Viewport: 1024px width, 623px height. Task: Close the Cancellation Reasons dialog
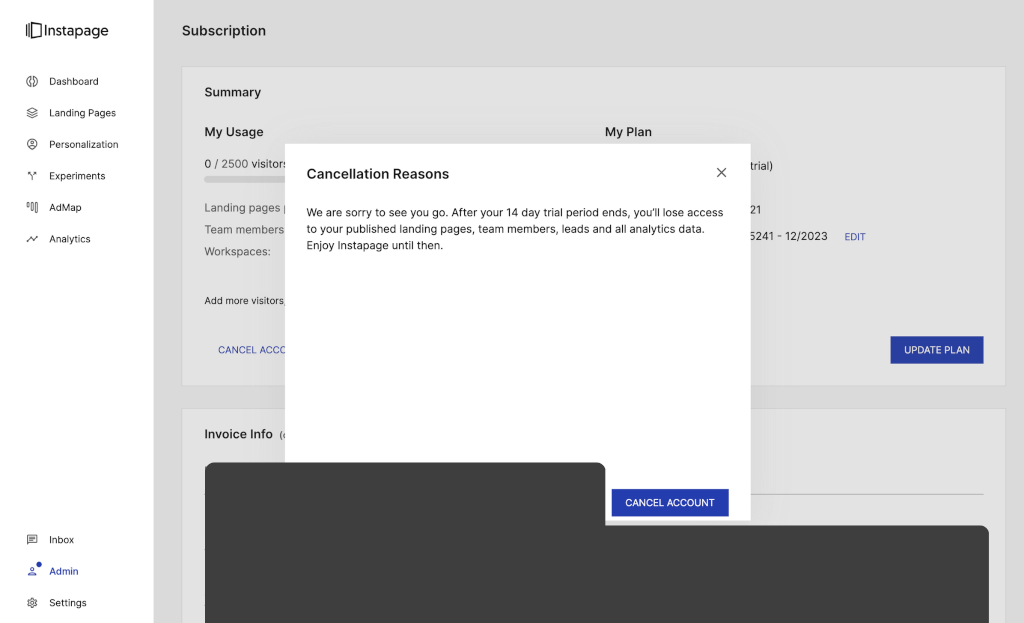tap(721, 173)
